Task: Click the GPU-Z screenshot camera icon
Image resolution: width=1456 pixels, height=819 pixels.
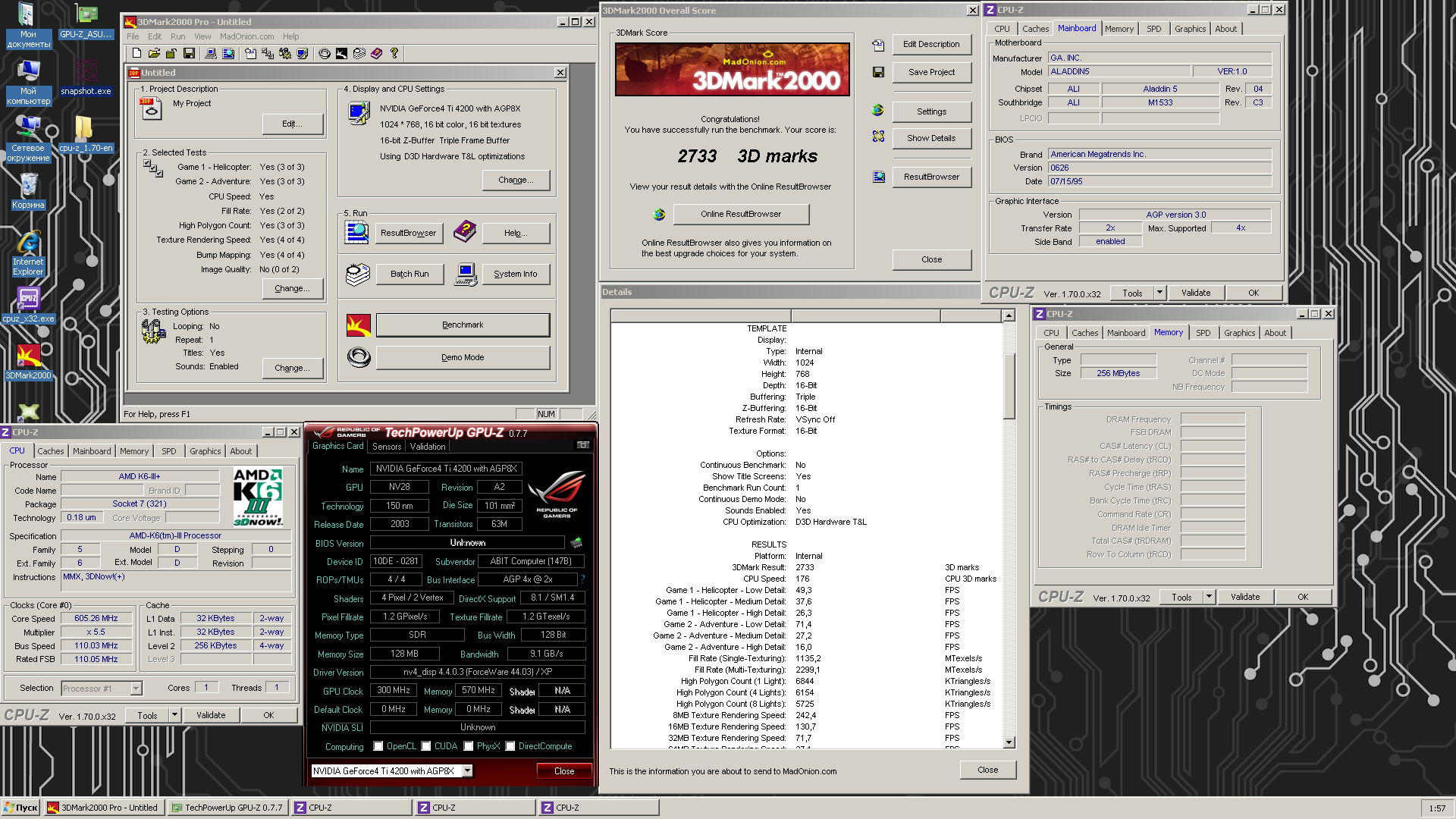Action: point(583,445)
